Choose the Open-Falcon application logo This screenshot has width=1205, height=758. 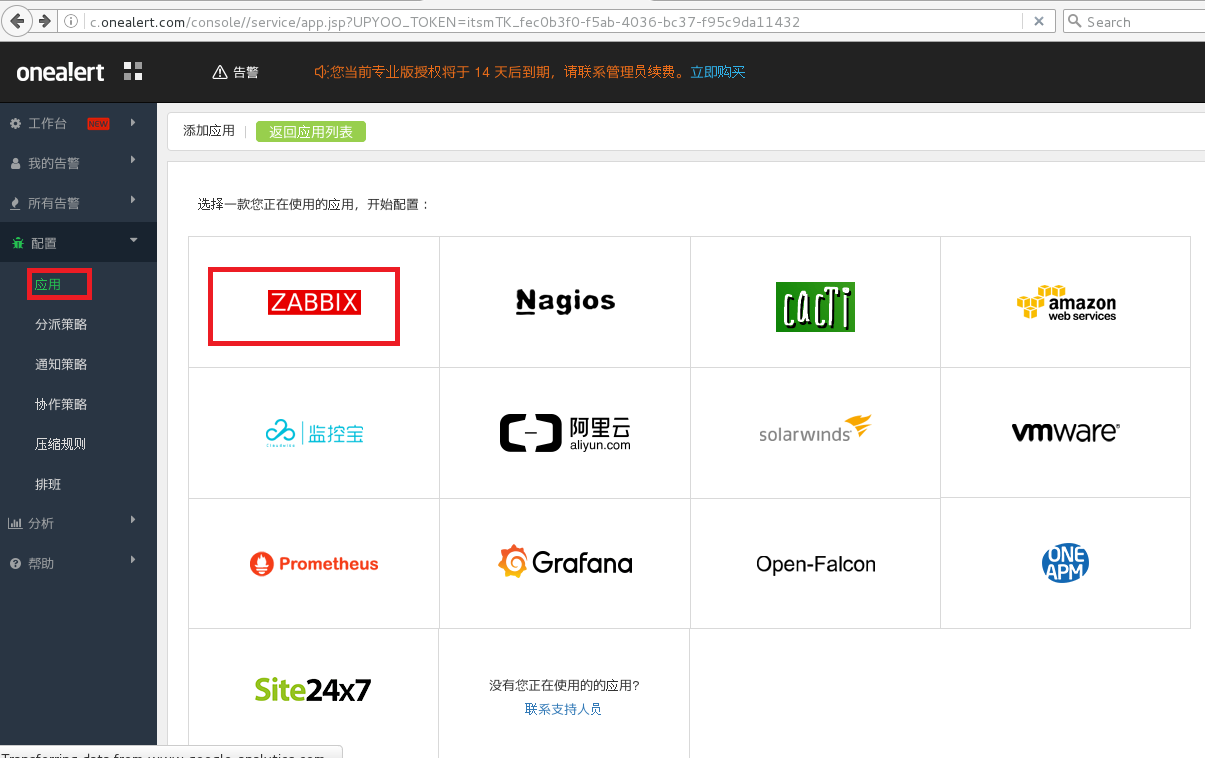[815, 564]
